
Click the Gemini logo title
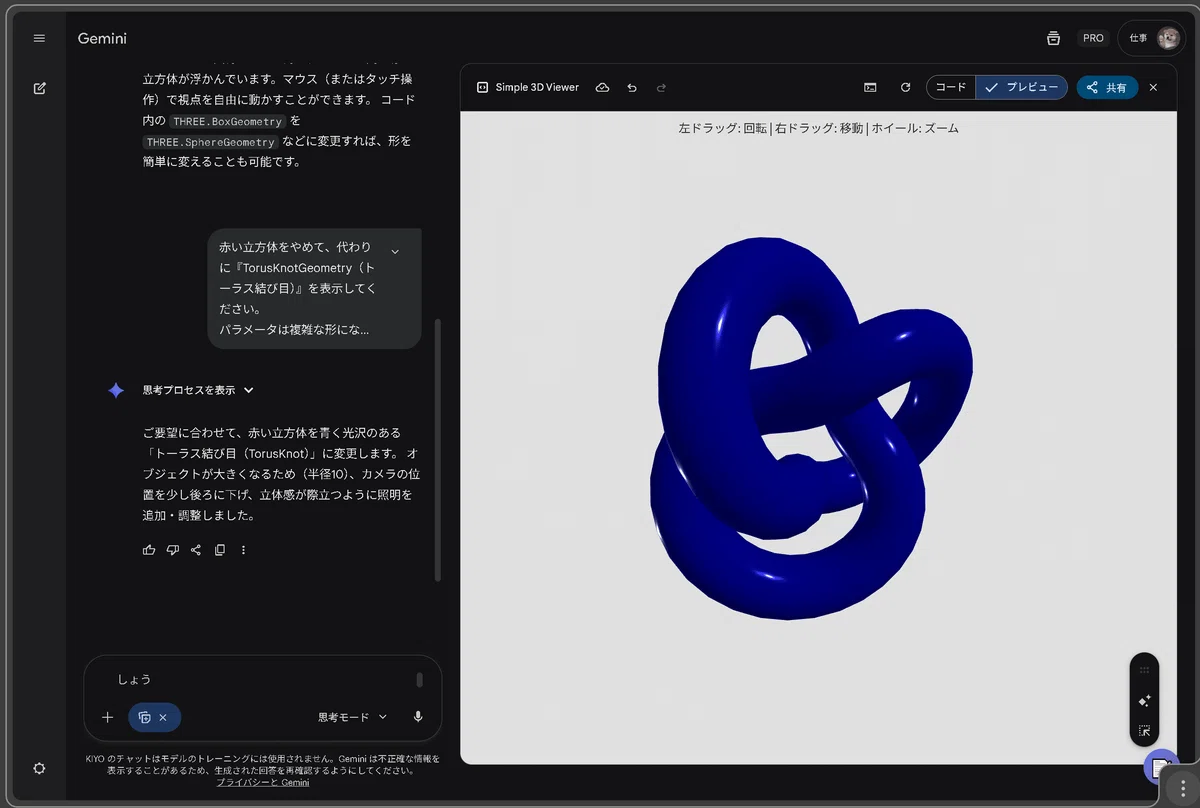(102, 38)
